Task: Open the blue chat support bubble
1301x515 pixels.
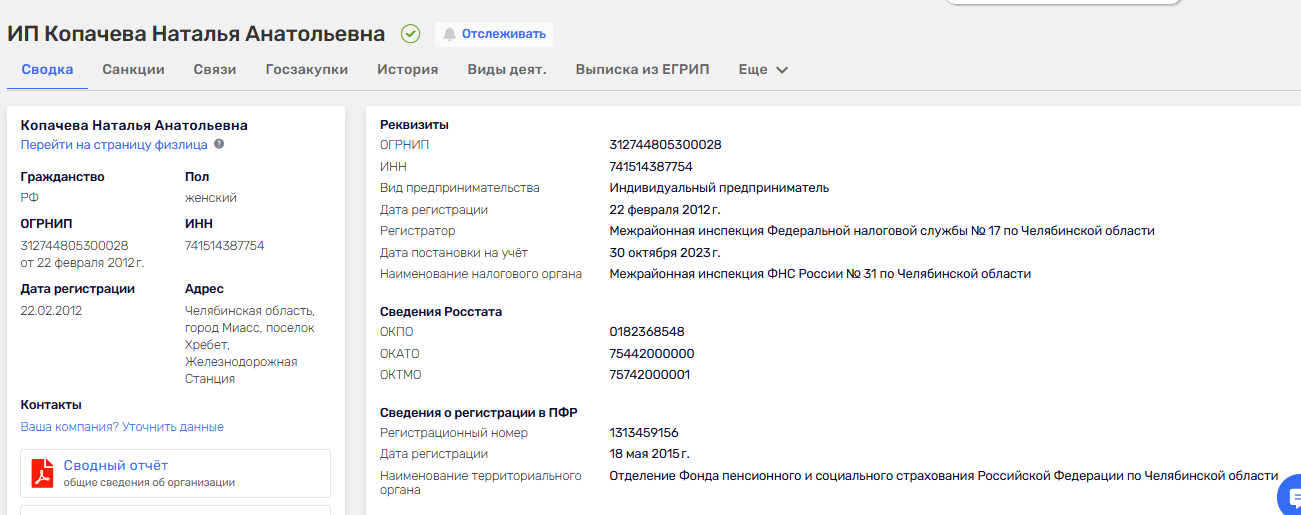Action: pyautogui.click(x=1289, y=497)
